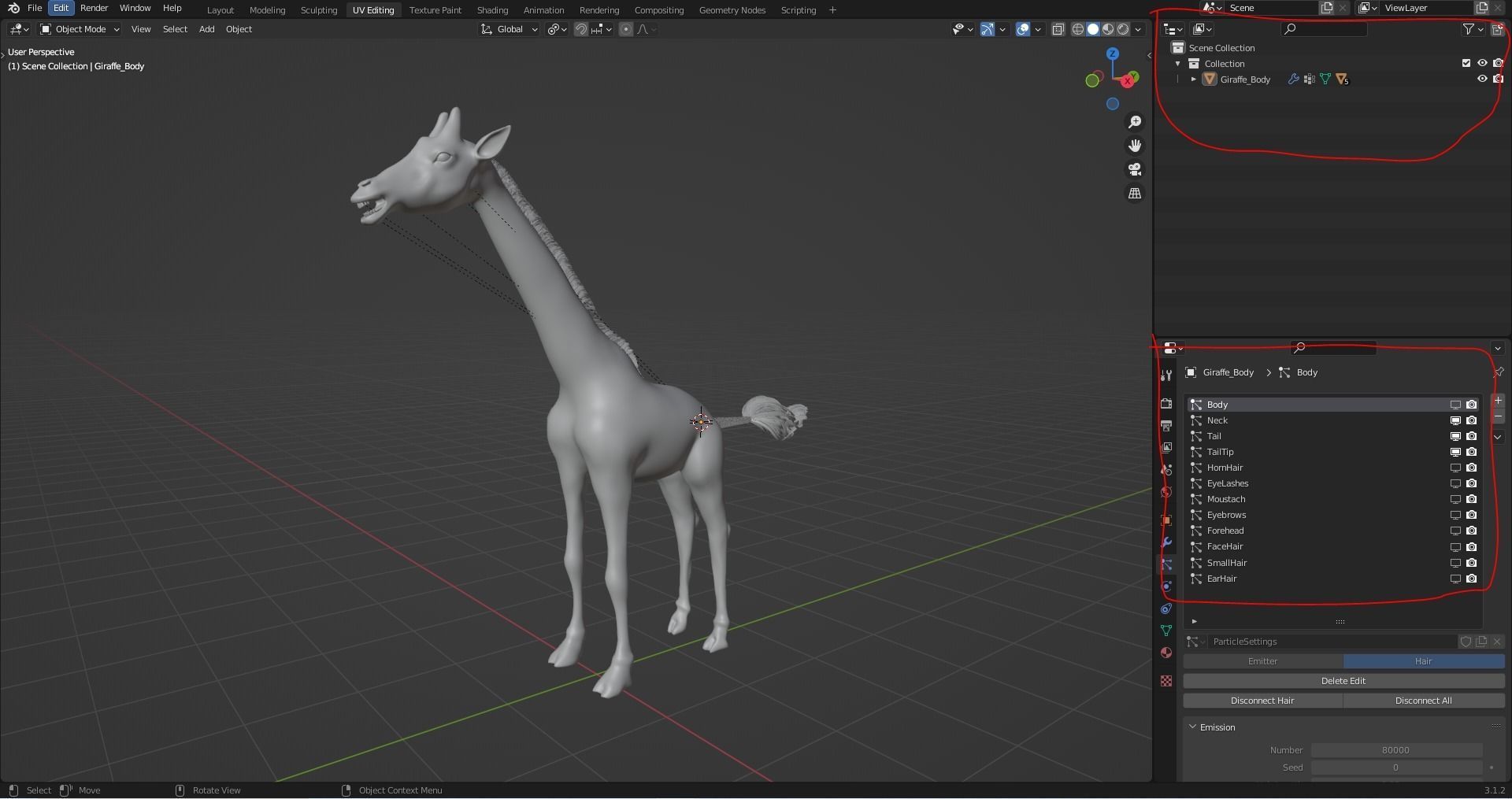This screenshot has width=1512, height=799.
Task: Open the Output properties tab
Action: (x=1166, y=425)
